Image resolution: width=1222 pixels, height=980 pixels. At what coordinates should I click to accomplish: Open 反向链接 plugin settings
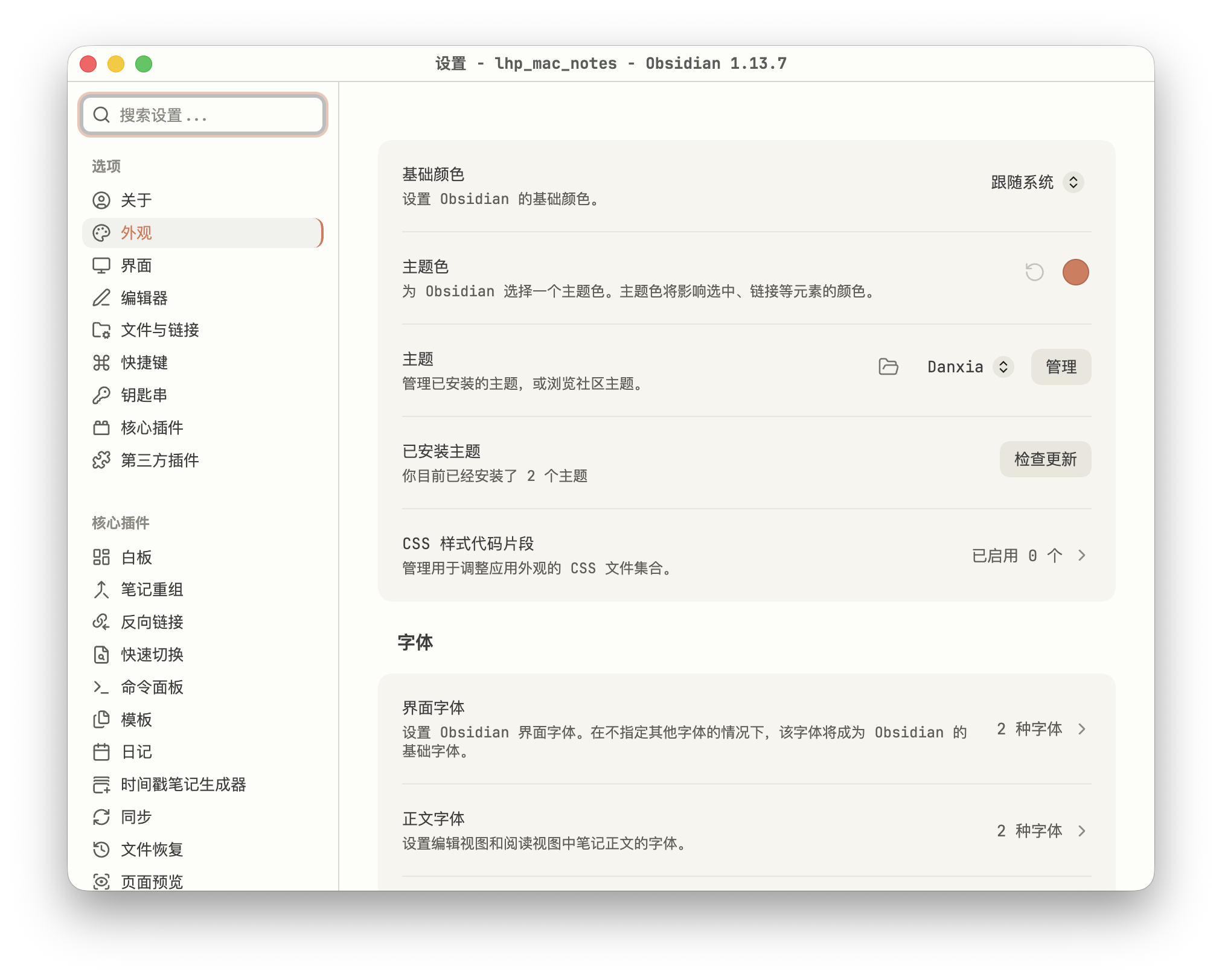tap(203, 622)
